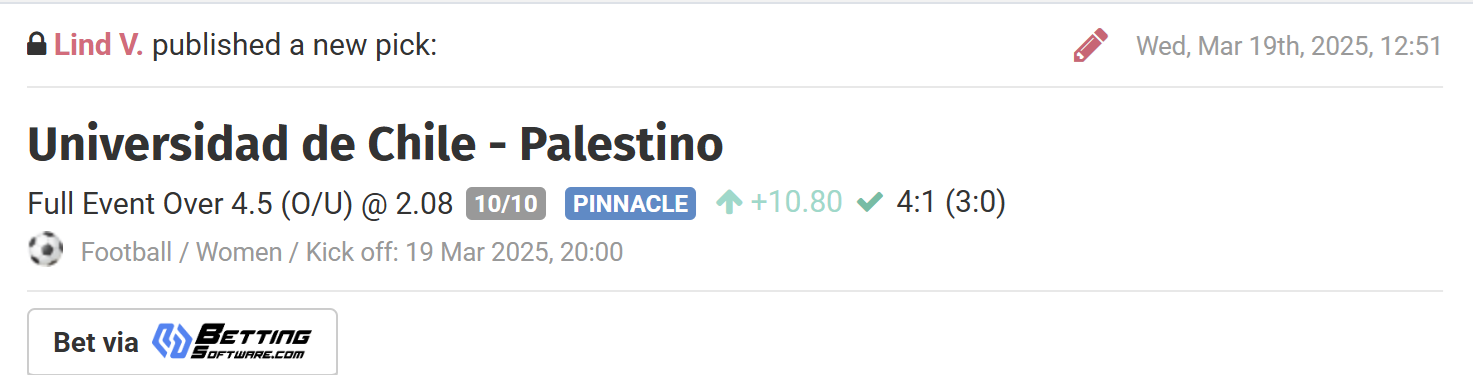Click the odds value 2.08
Viewport: 1473px width, 375px height.
click(x=424, y=204)
